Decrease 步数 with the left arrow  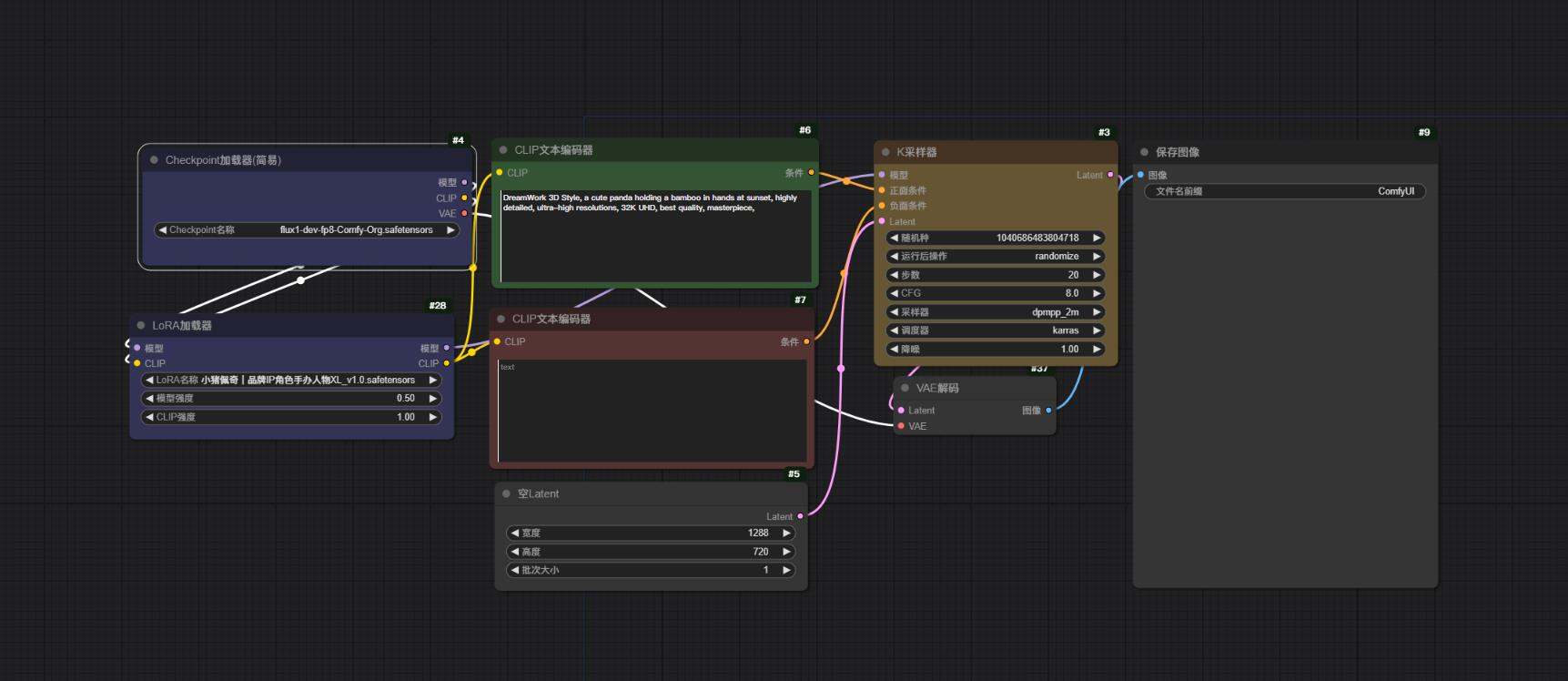point(894,275)
